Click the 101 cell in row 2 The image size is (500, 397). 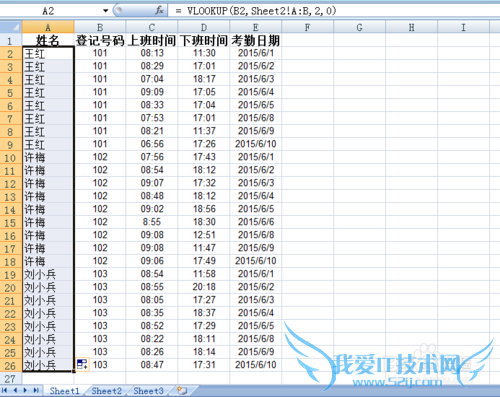[x=100, y=53]
